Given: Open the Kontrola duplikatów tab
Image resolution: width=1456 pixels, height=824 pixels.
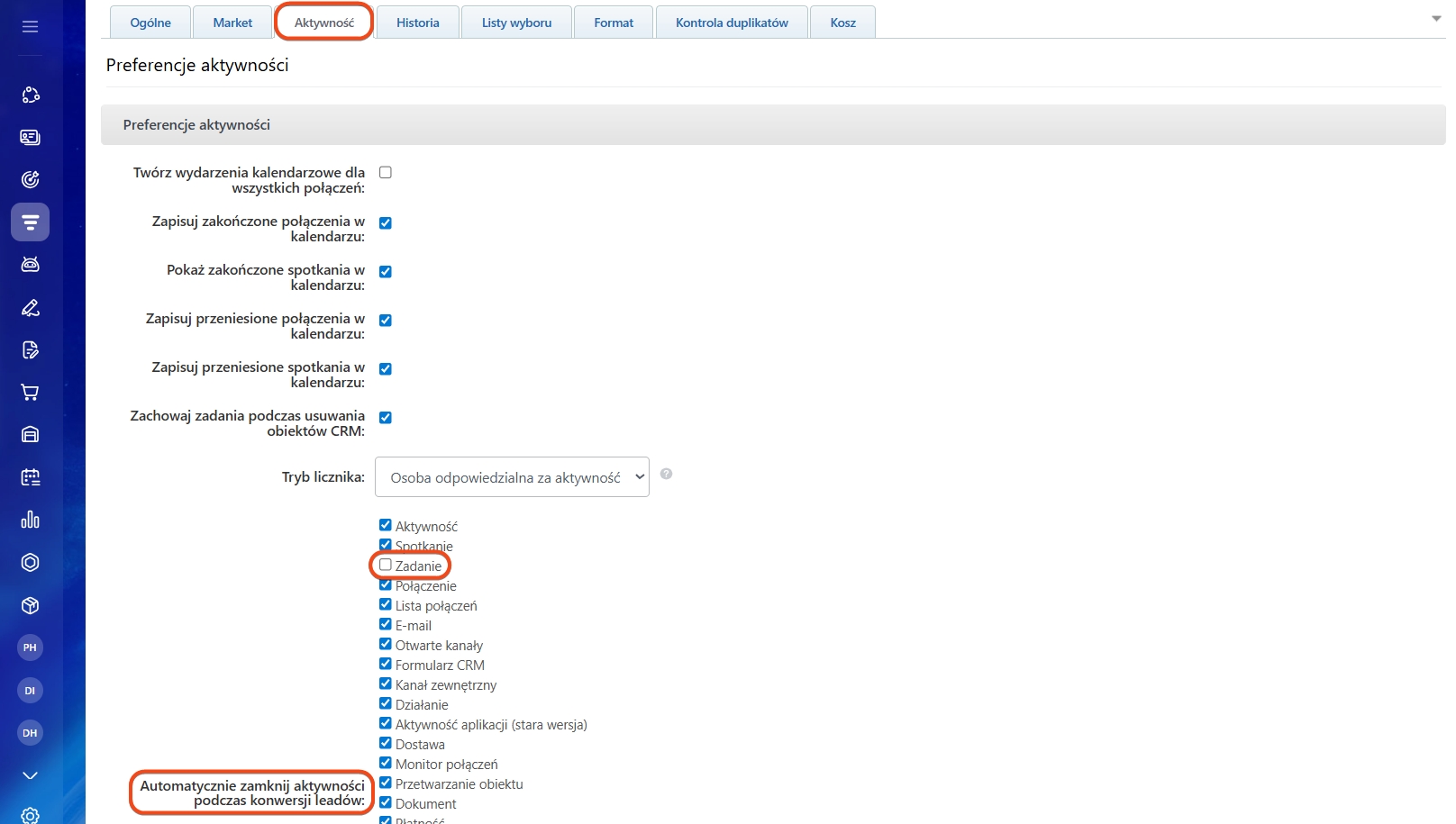Looking at the screenshot, I should [732, 23].
